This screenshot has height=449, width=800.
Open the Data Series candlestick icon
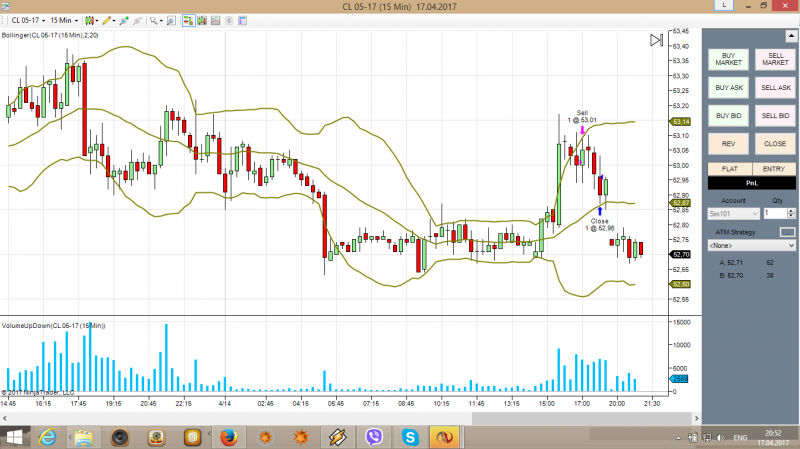tap(202, 20)
